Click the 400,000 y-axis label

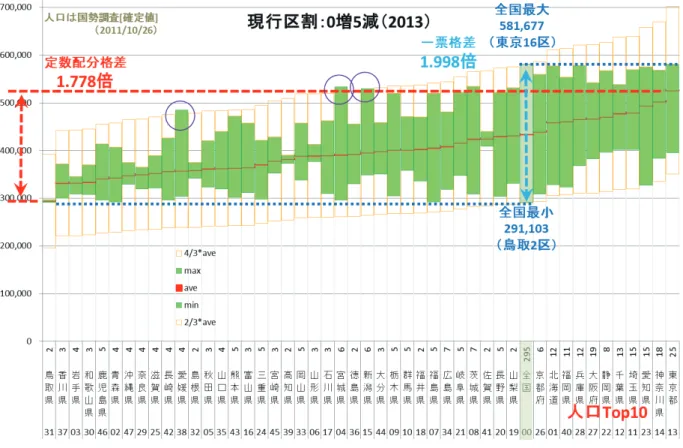[16, 150]
